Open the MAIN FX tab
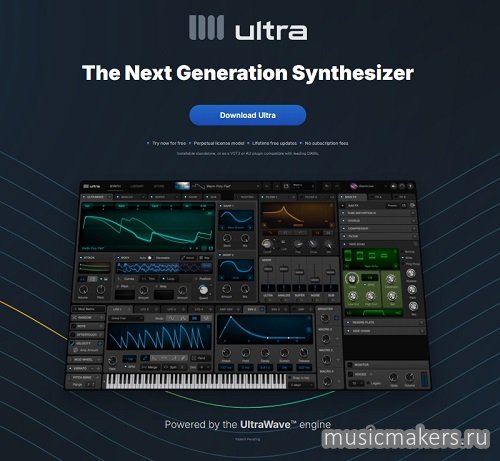The width and height of the screenshot is (500, 461). pos(353,197)
